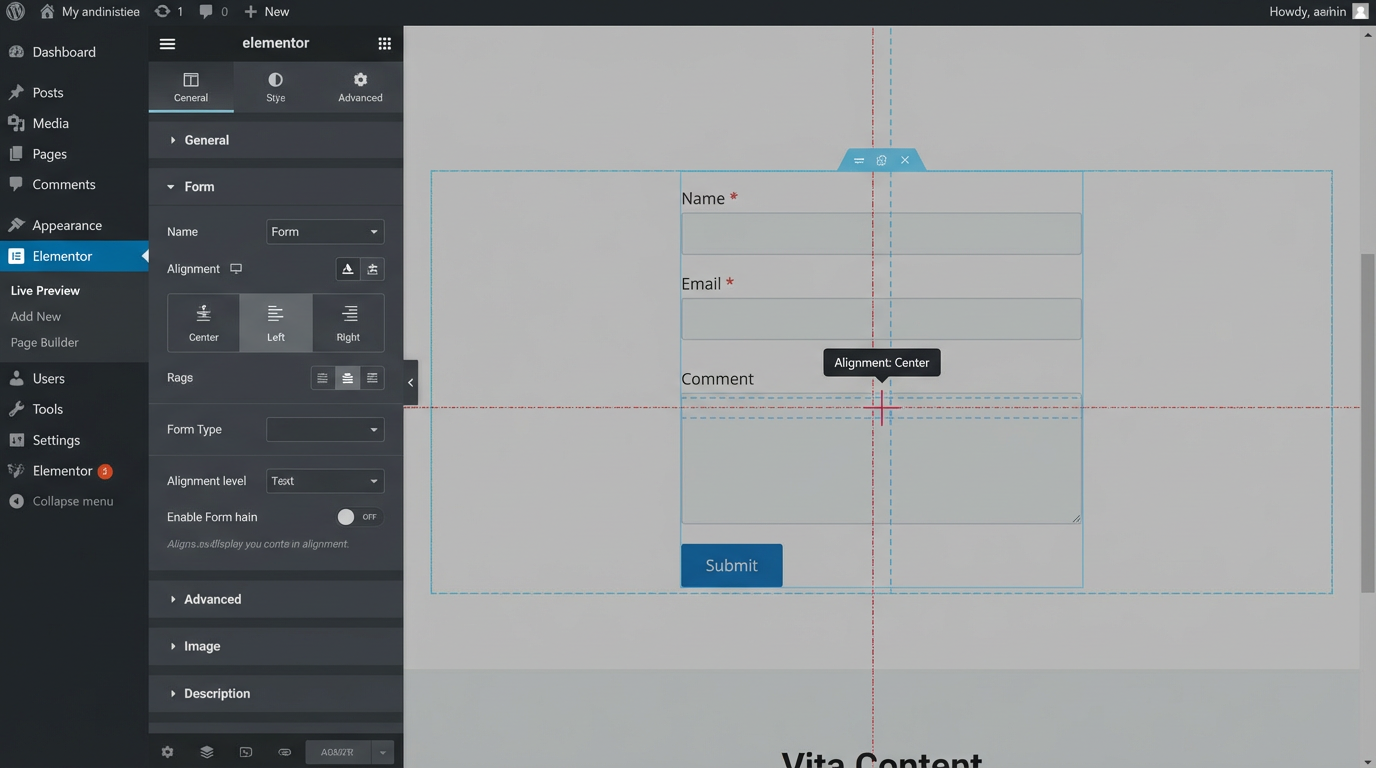Open the Alignment level dropdown showing Text

pos(324,481)
